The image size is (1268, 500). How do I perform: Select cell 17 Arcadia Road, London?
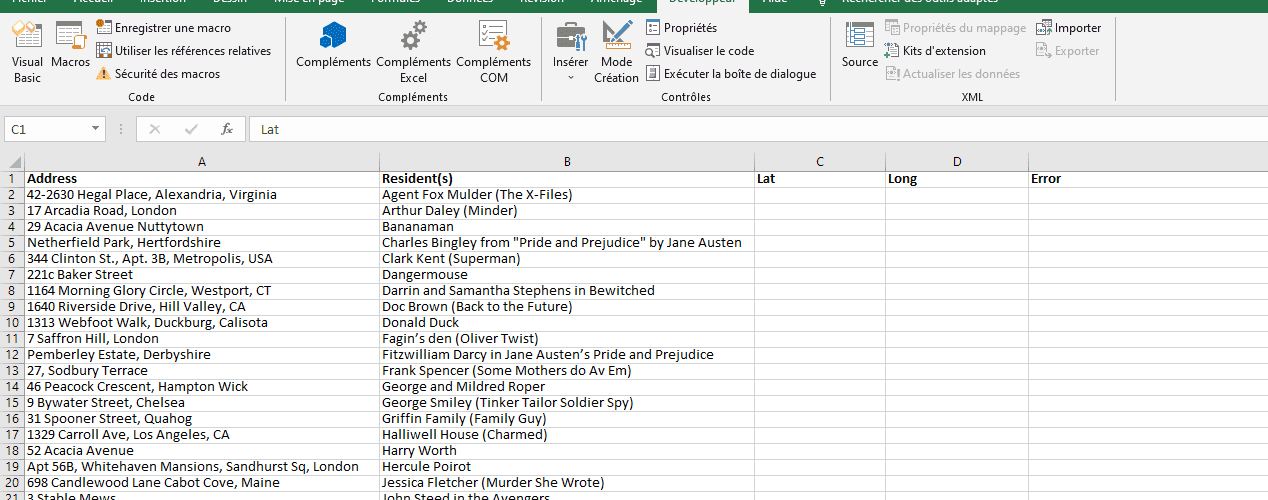click(x=202, y=211)
